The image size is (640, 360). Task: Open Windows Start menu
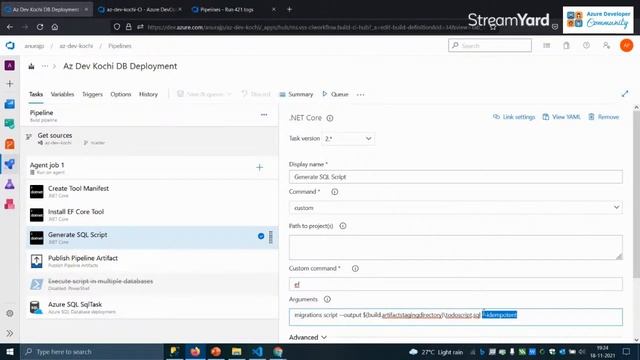[x=10, y=351]
